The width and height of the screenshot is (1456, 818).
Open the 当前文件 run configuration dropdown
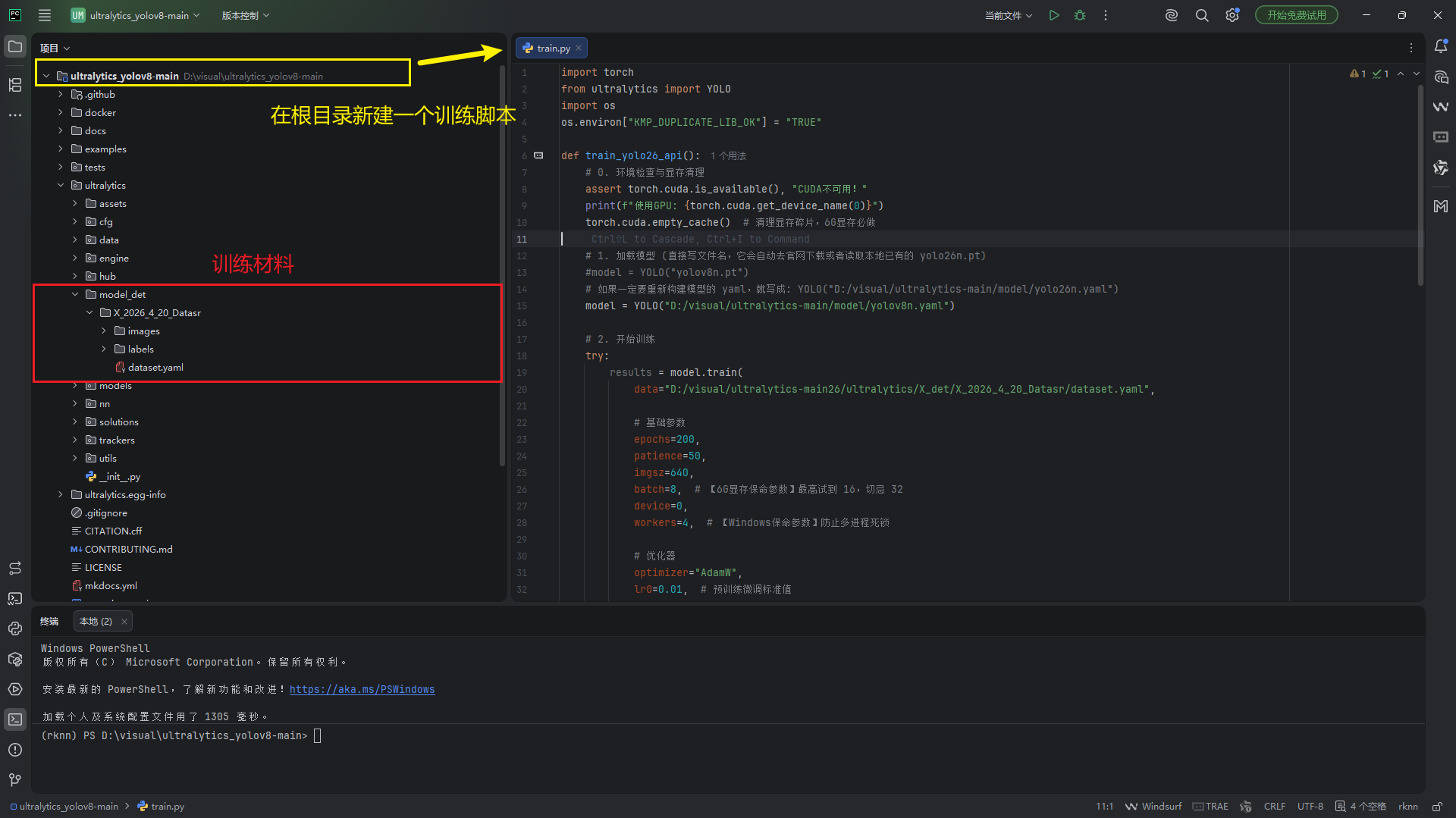(x=1008, y=15)
